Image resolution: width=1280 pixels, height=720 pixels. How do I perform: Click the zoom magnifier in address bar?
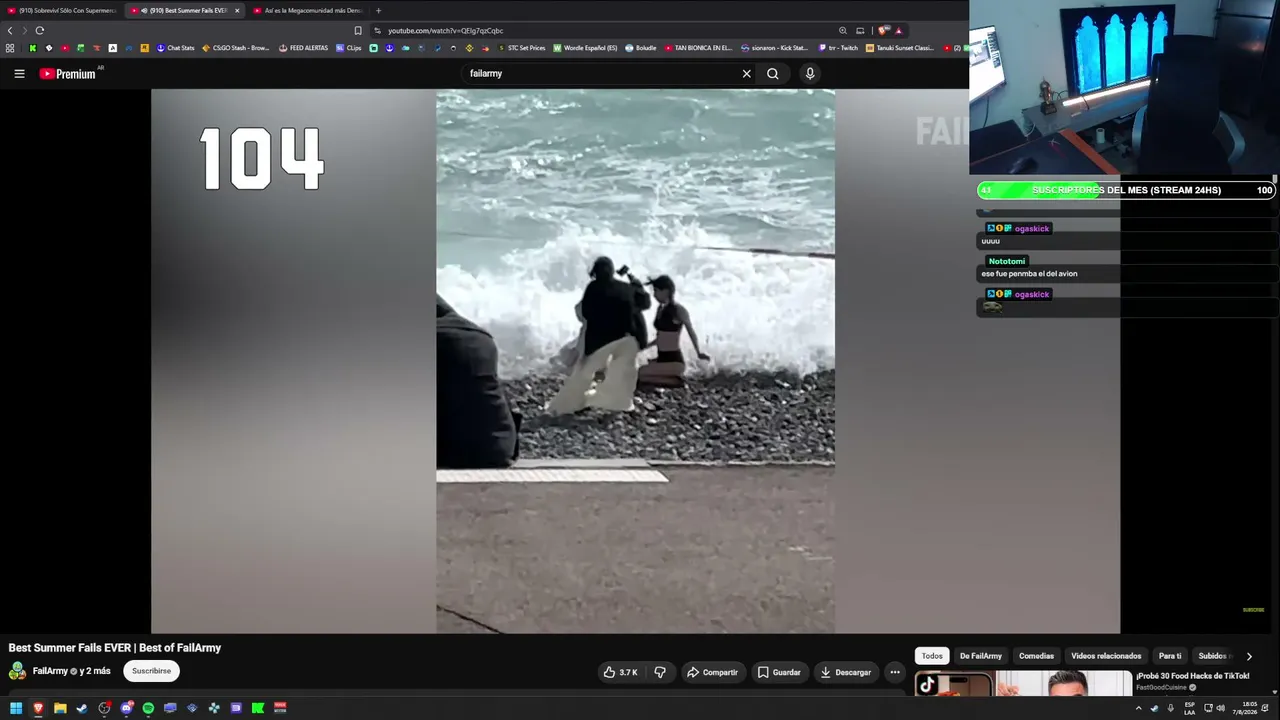(x=843, y=31)
